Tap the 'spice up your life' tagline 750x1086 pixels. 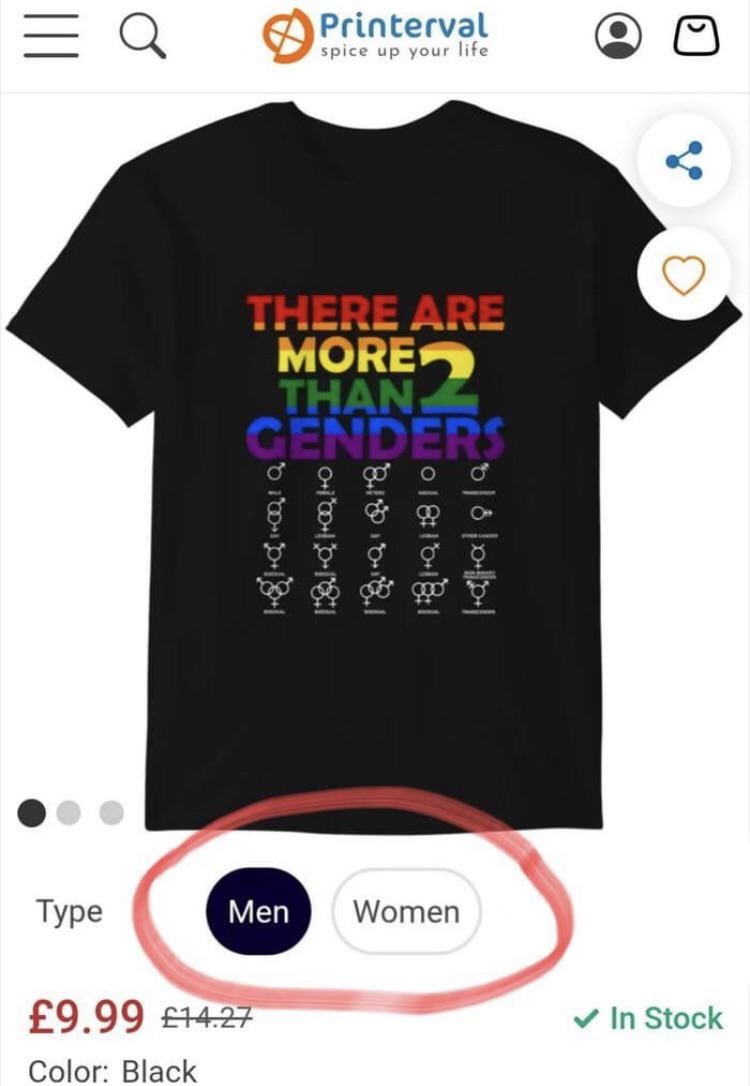(404, 51)
